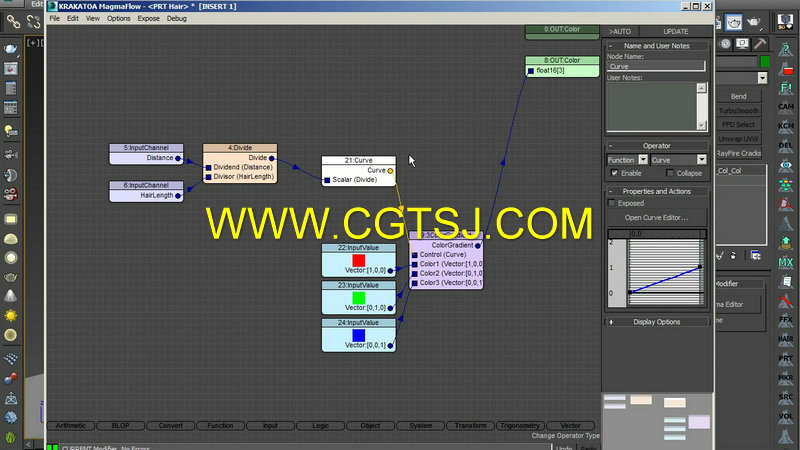Click the green color swatch in node 23
The width and height of the screenshot is (800, 450).
point(359,298)
